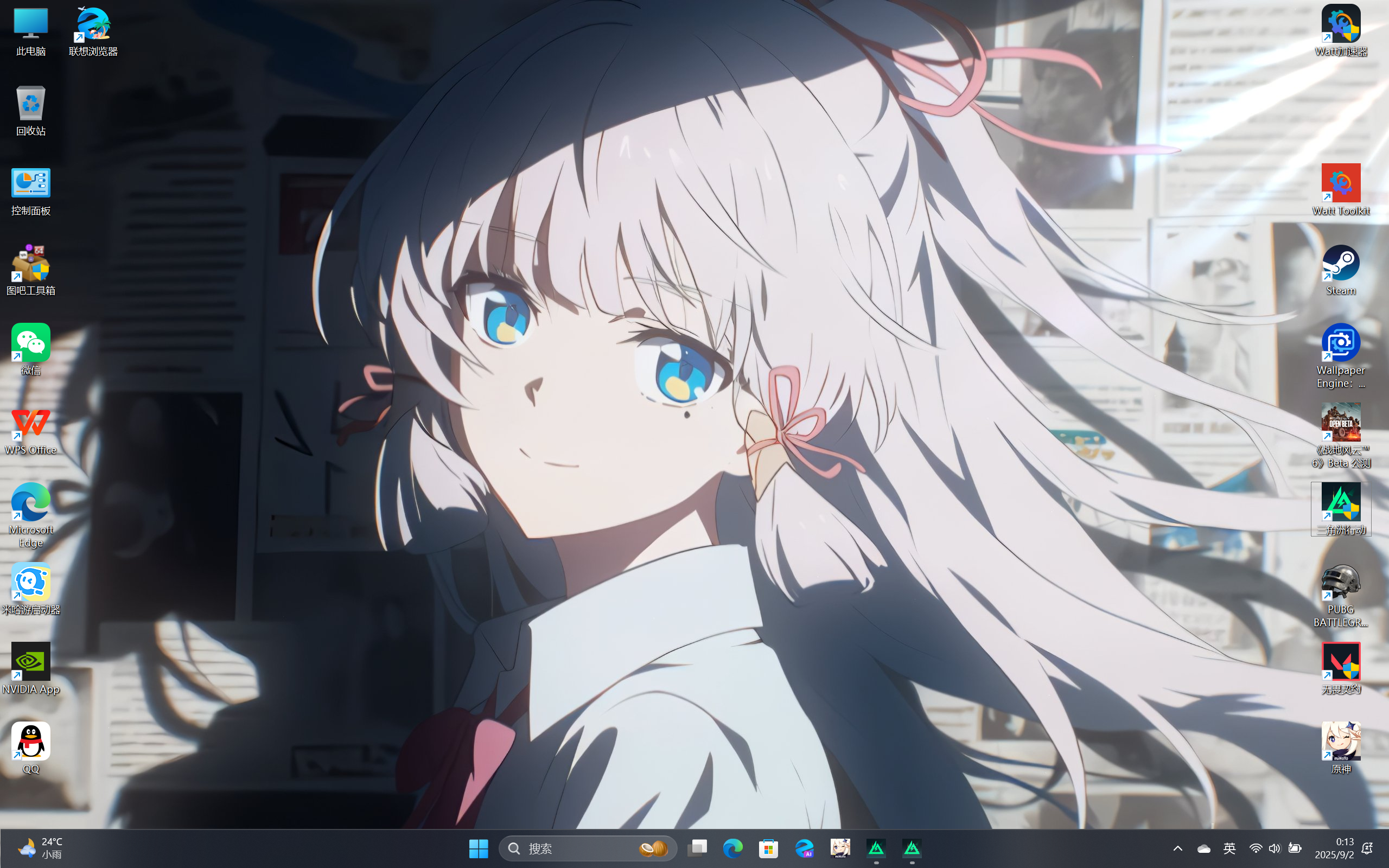Open Task View from the taskbar
This screenshot has width=1389, height=868.
coord(697,848)
